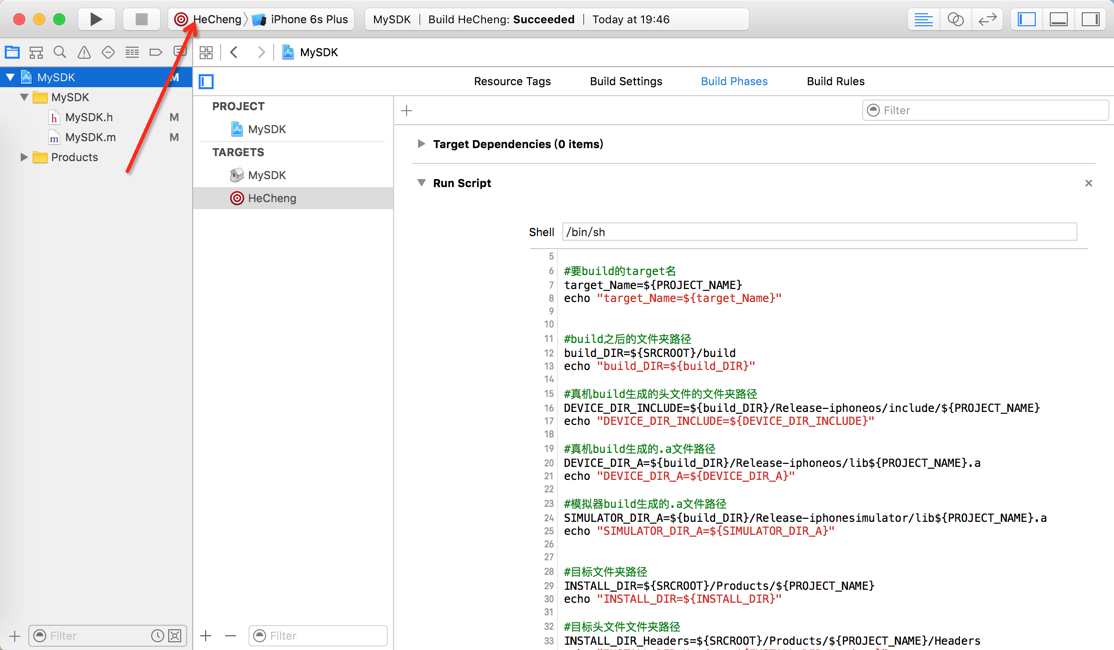Switch to Resource Tags tab
The height and width of the screenshot is (650, 1114).
512,81
